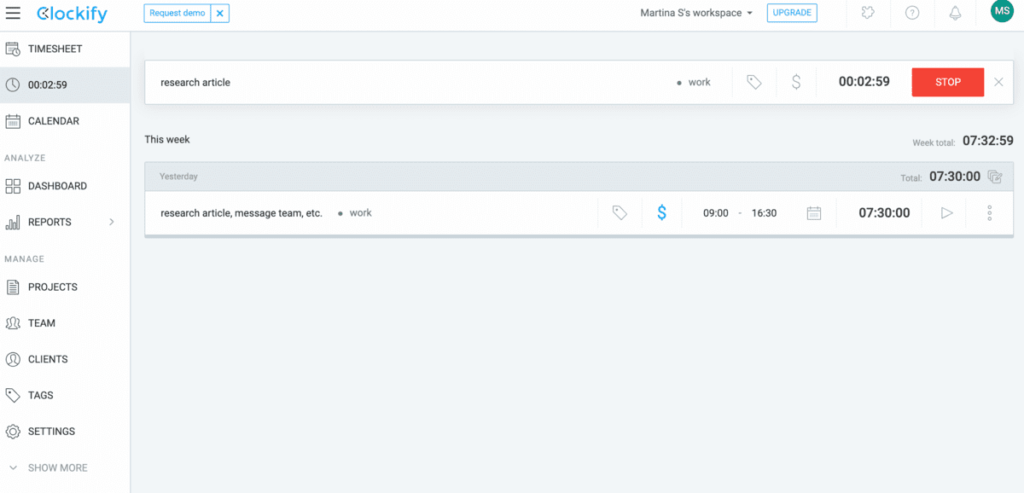Open Martina S's workspace dropdown

click(696, 13)
